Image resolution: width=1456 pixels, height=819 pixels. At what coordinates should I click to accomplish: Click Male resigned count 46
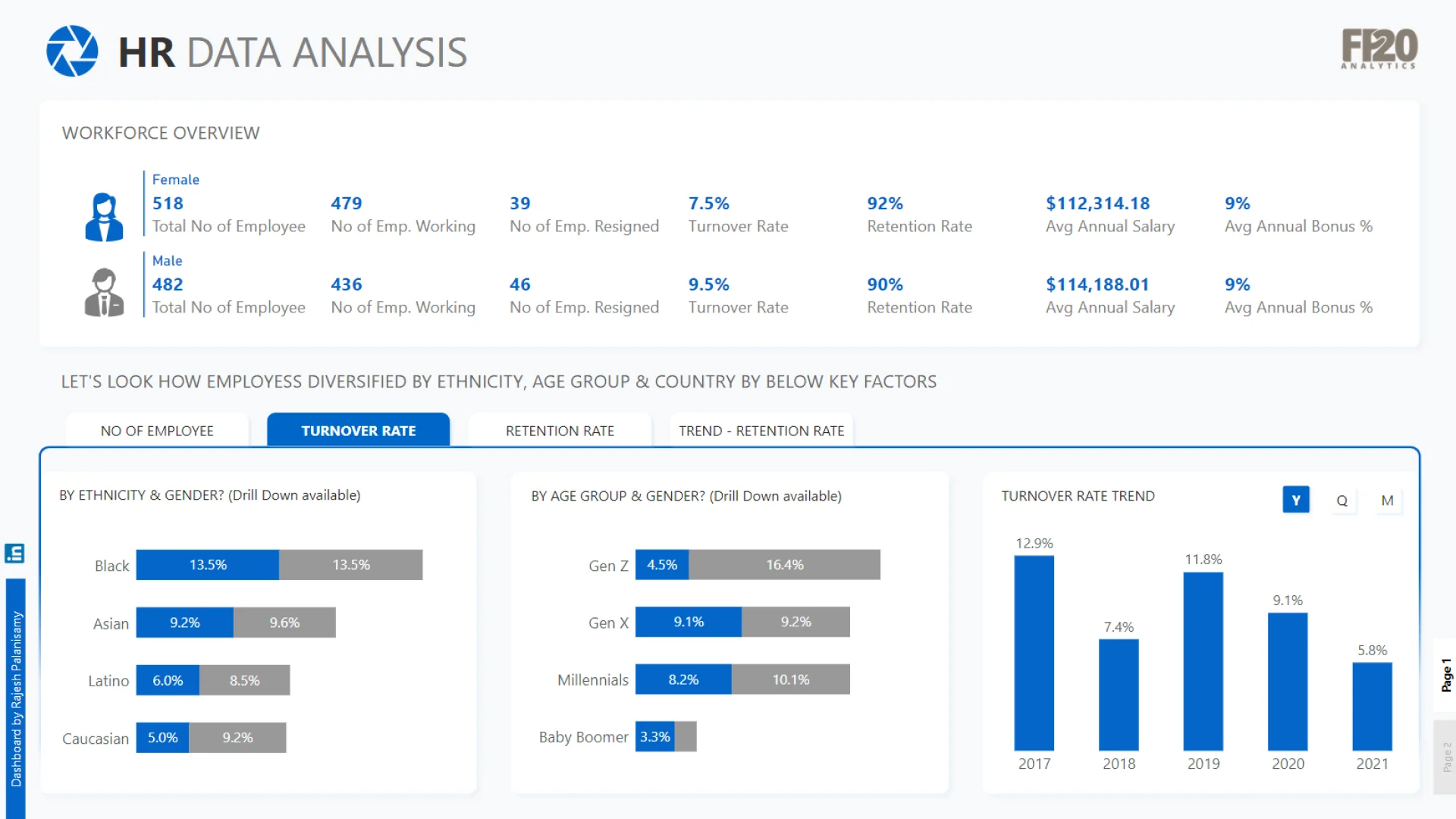coord(520,284)
